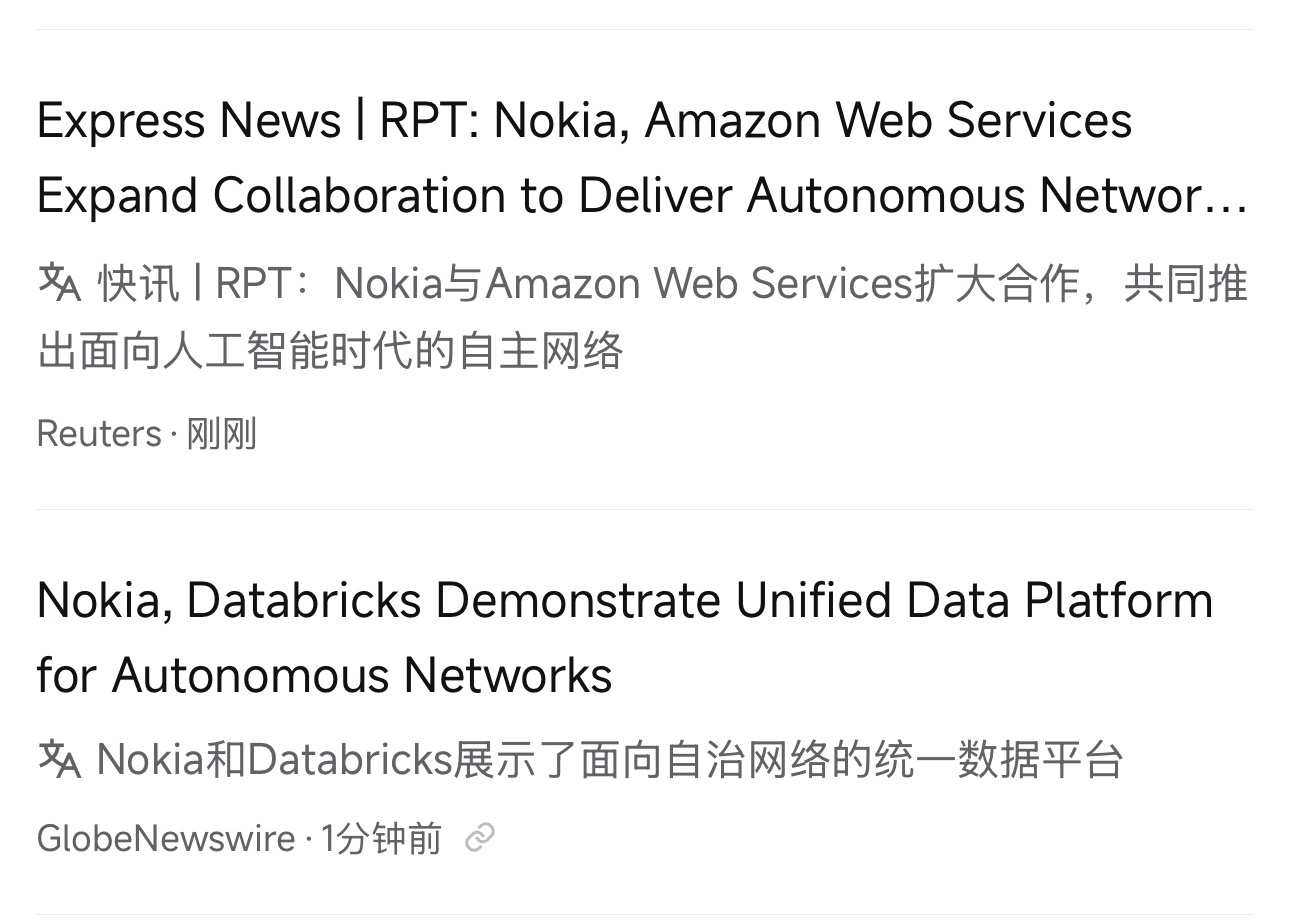
Task: Click "for Autonomous Networks" headline line
Action: point(324,675)
